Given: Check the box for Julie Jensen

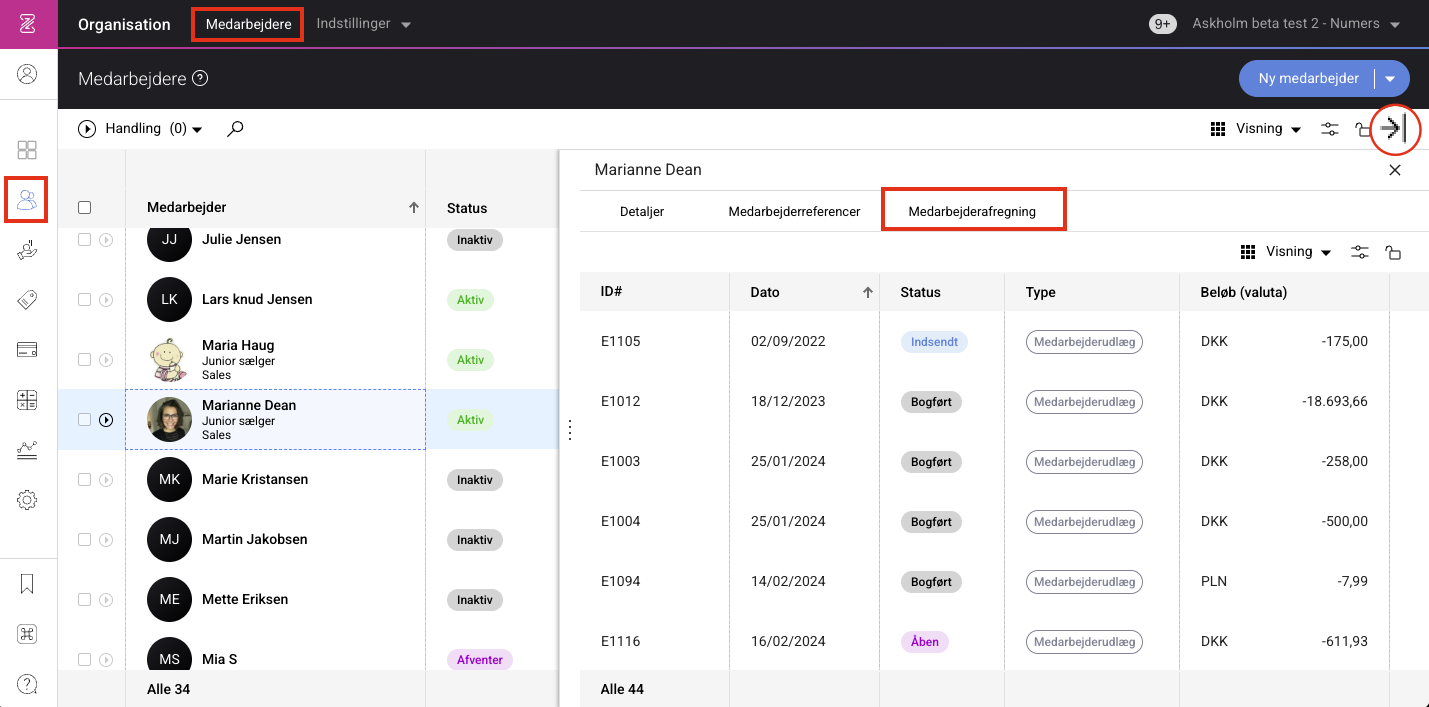Looking at the screenshot, I should [85, 240].
